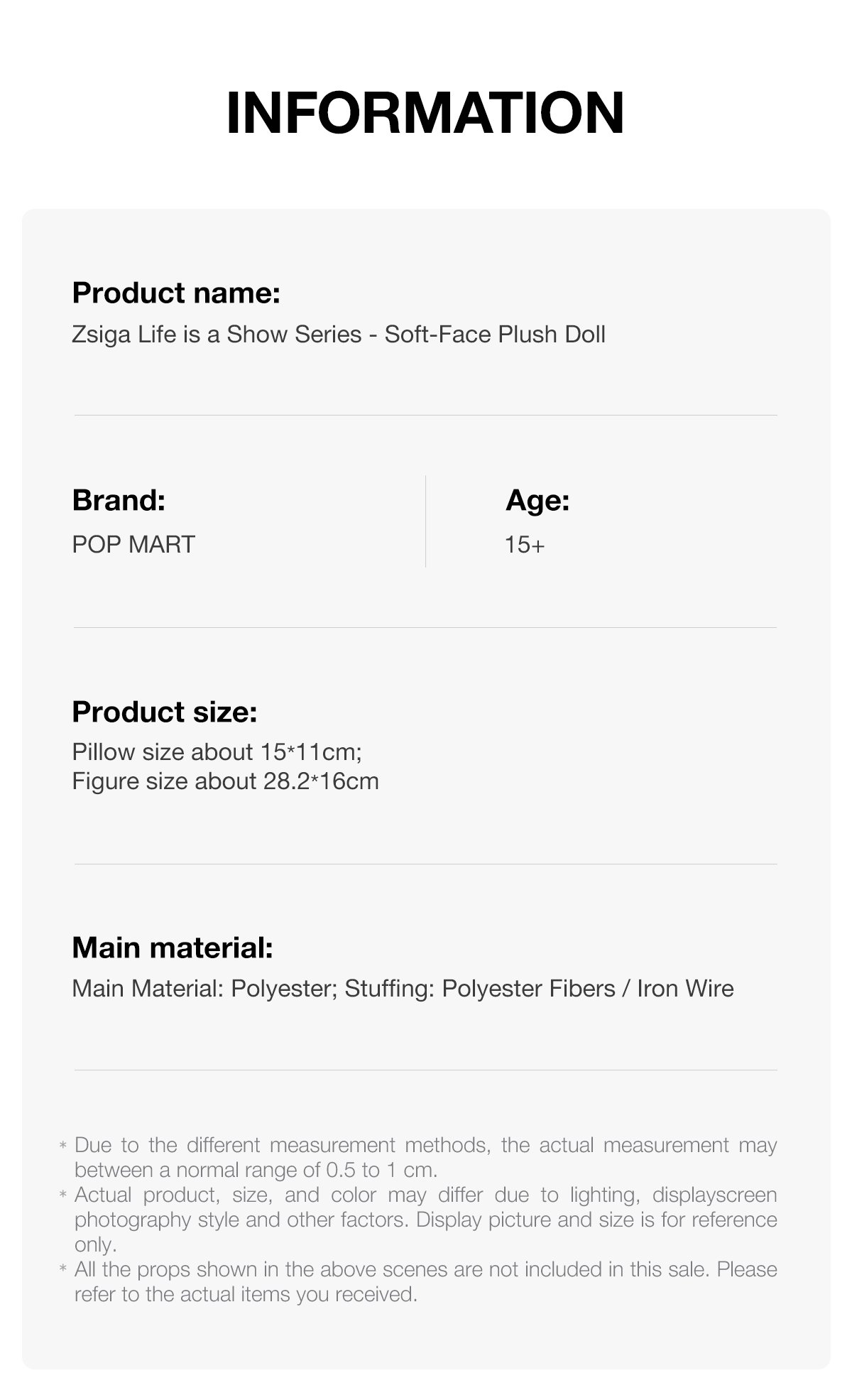Select the 15+ age value
The height and width of the screenshot is (1400, 852).
[x=525, y=545]
